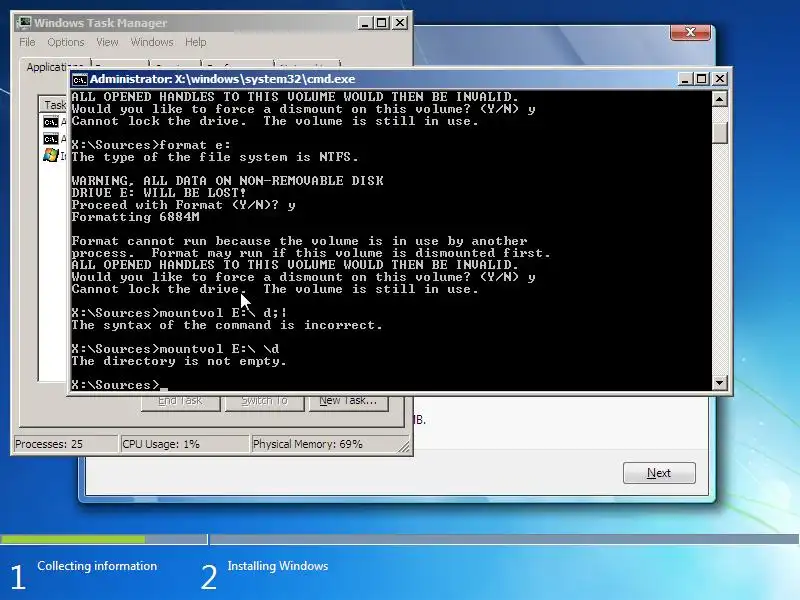Screen dimensions: 800x600
Task: Click Next in the Windows setup dialog
Action: (x=659, y=473)
